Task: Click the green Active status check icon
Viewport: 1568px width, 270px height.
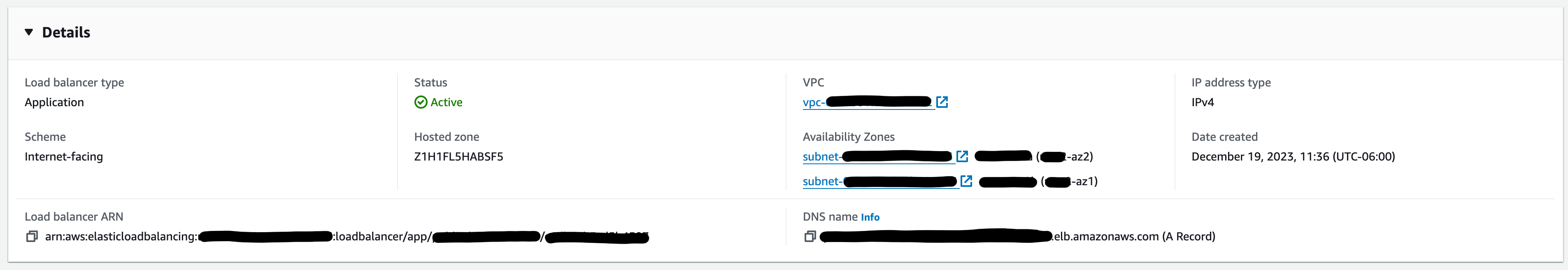Action: tap(422, 102)
